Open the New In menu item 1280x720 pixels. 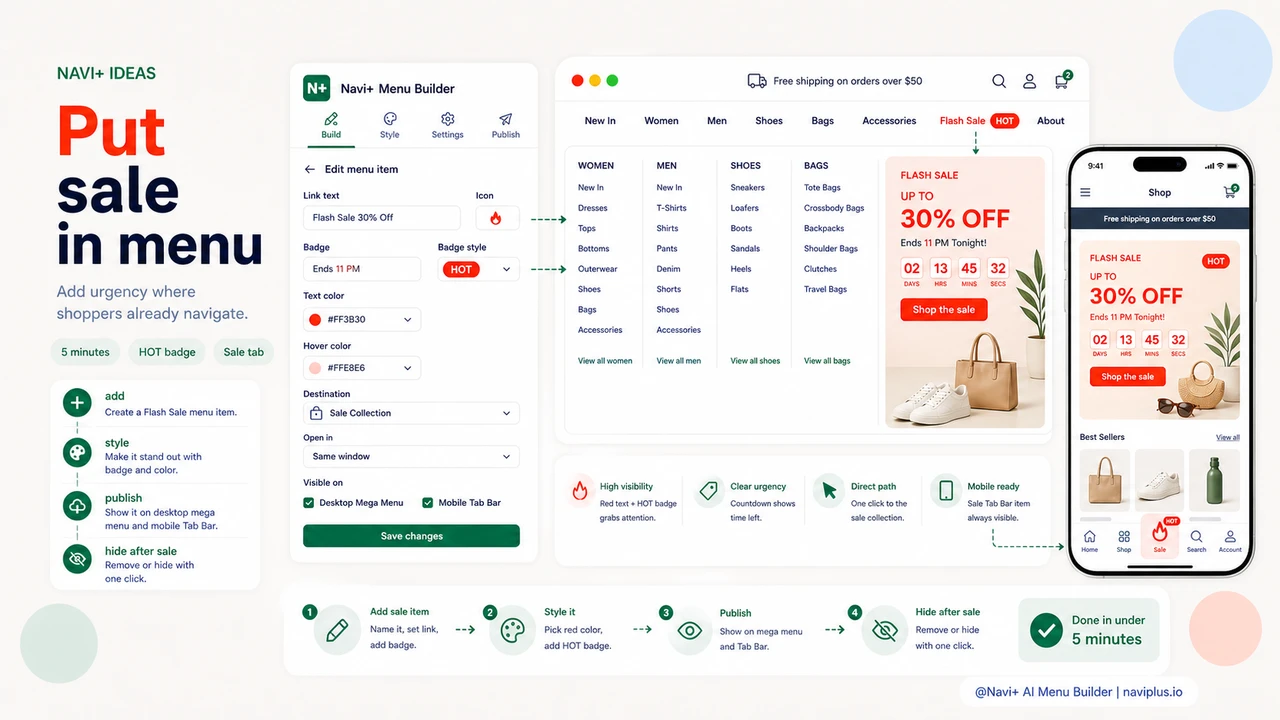pos(600,121)
